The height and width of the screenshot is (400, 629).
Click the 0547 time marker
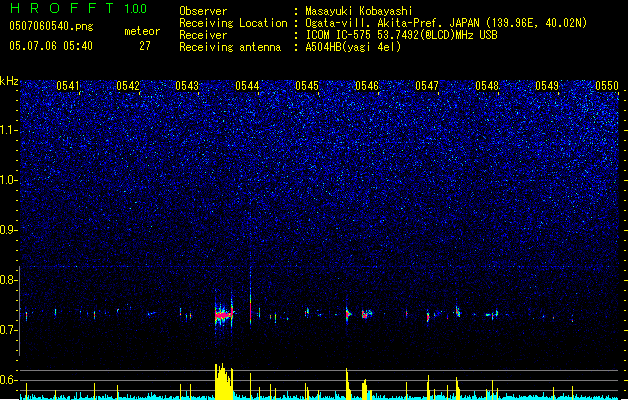pos(427,86)
